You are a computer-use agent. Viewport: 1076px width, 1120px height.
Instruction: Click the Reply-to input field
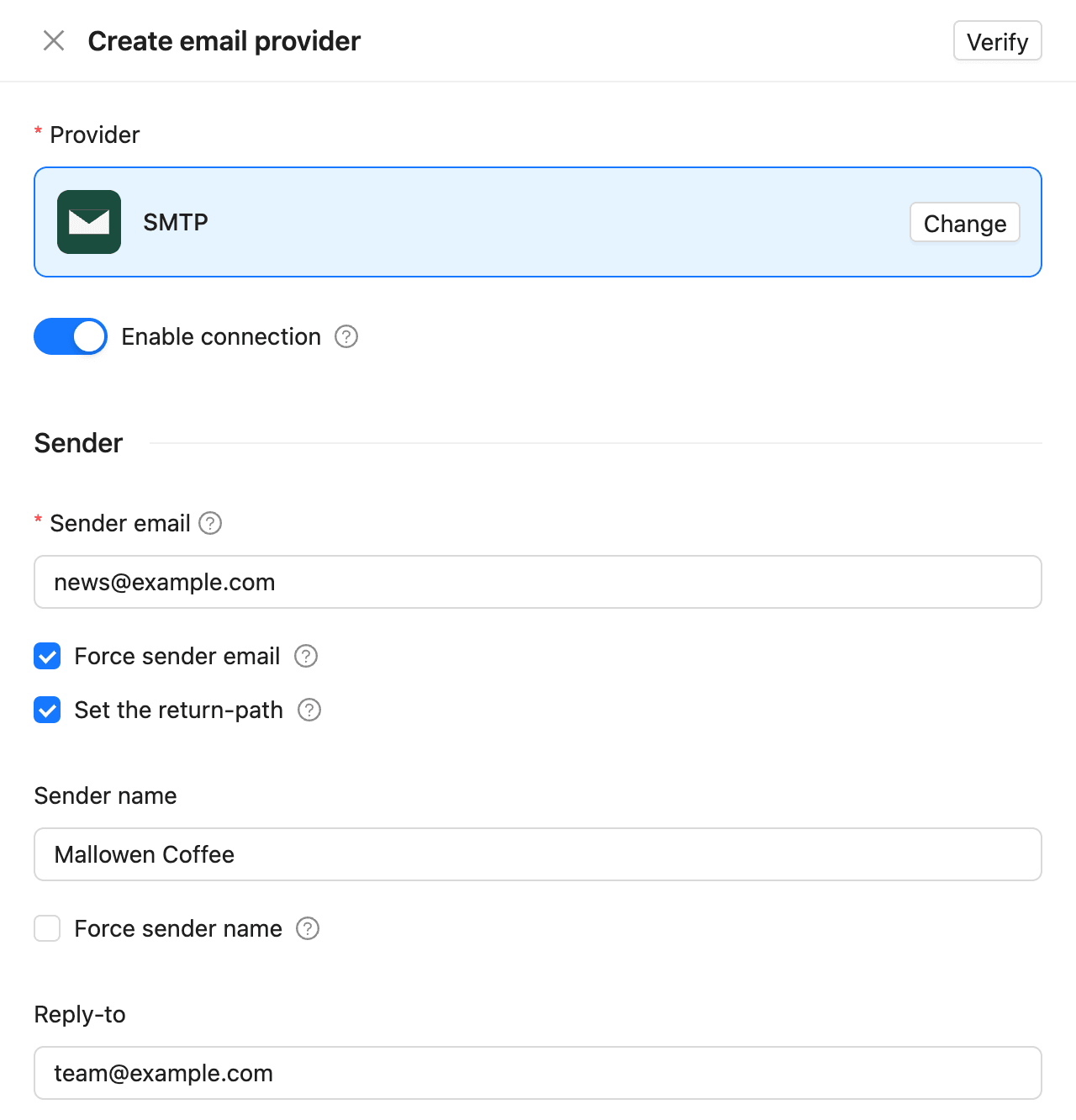(x=538, y=1073)
